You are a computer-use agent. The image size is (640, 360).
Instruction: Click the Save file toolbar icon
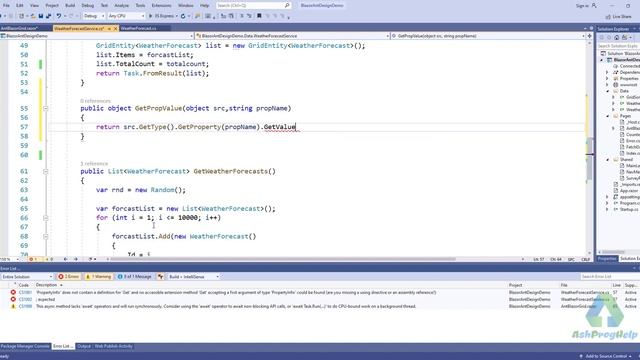point(41,16)
